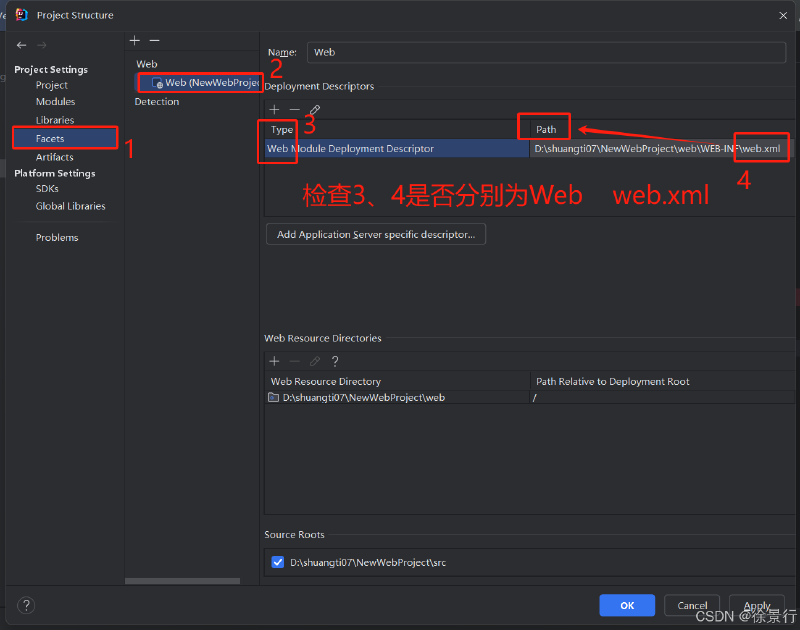Go forward with the right arrow icon
The image size is (800, 630).
pyautogui.click(x=42, y=45)
